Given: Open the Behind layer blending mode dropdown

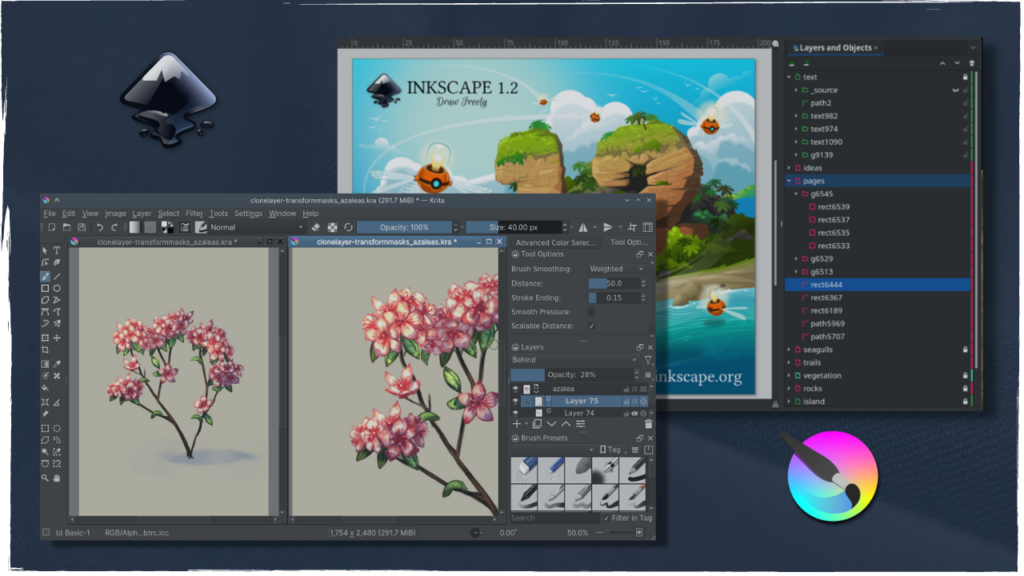Looking at the screenshot, I should tap(573, 360).
